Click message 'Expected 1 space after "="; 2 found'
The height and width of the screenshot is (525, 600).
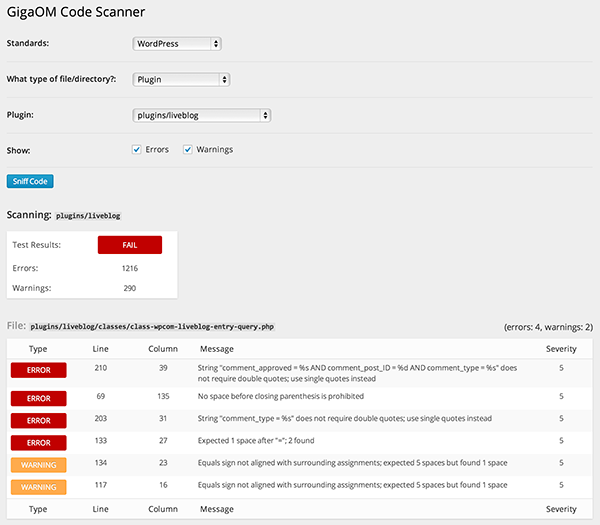pos(256,440)
